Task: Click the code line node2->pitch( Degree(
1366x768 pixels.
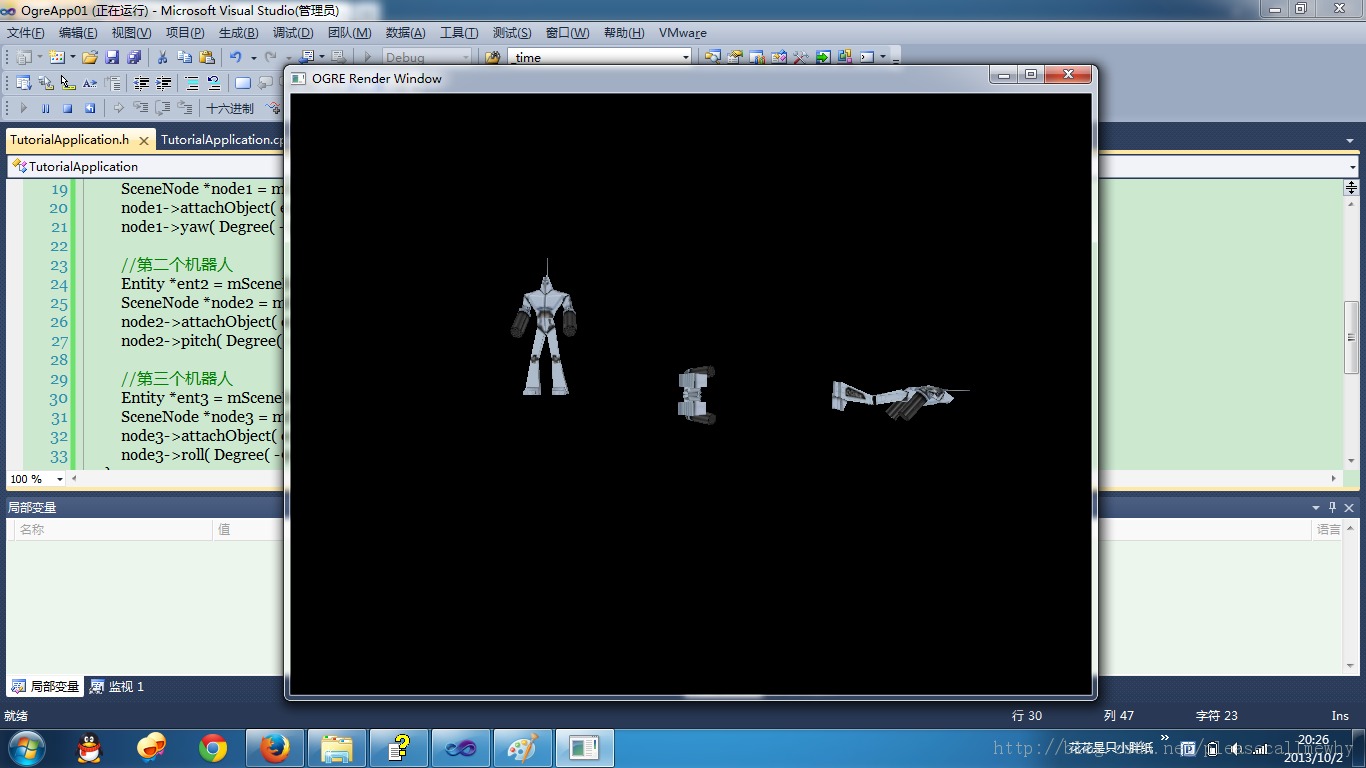Action: click(x=203, y=341)
